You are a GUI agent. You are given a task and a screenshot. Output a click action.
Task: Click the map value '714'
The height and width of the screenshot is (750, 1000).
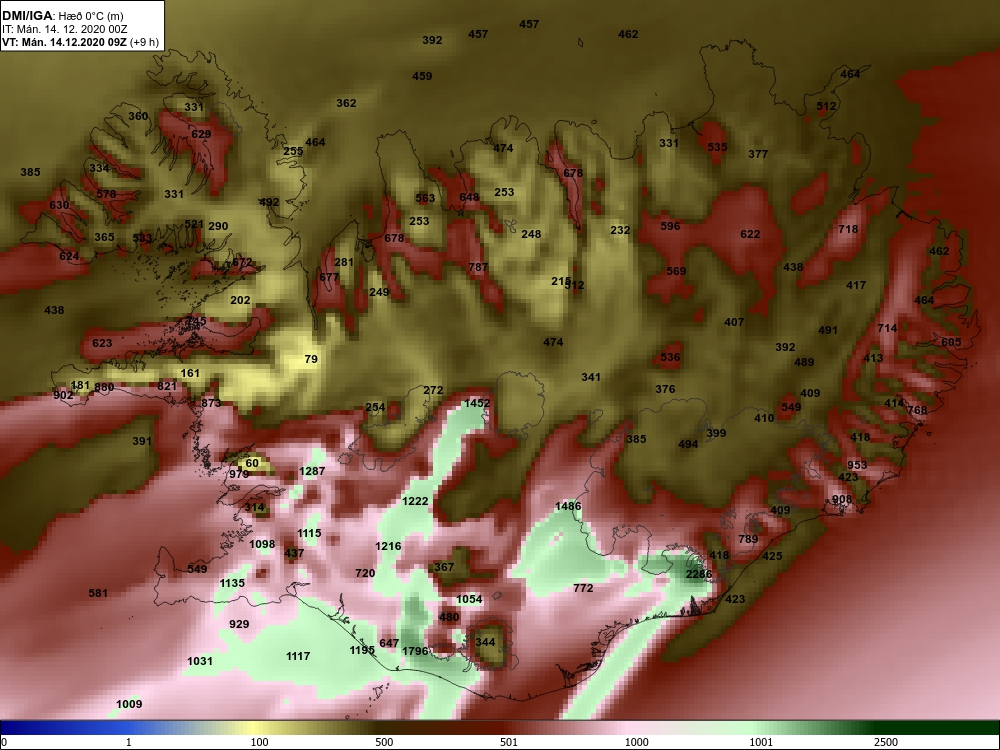click(x=887, y=328)
